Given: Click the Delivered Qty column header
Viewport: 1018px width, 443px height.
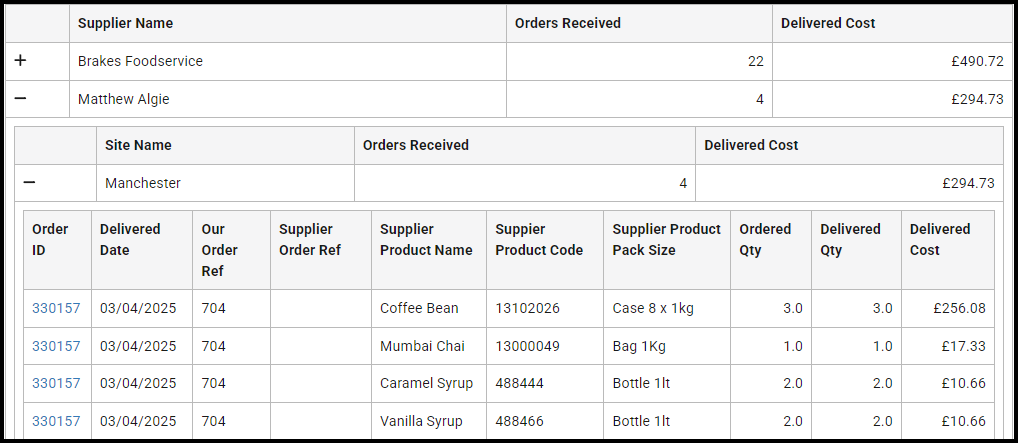Looking at the screenshot, I should click(x=850, y=240).
